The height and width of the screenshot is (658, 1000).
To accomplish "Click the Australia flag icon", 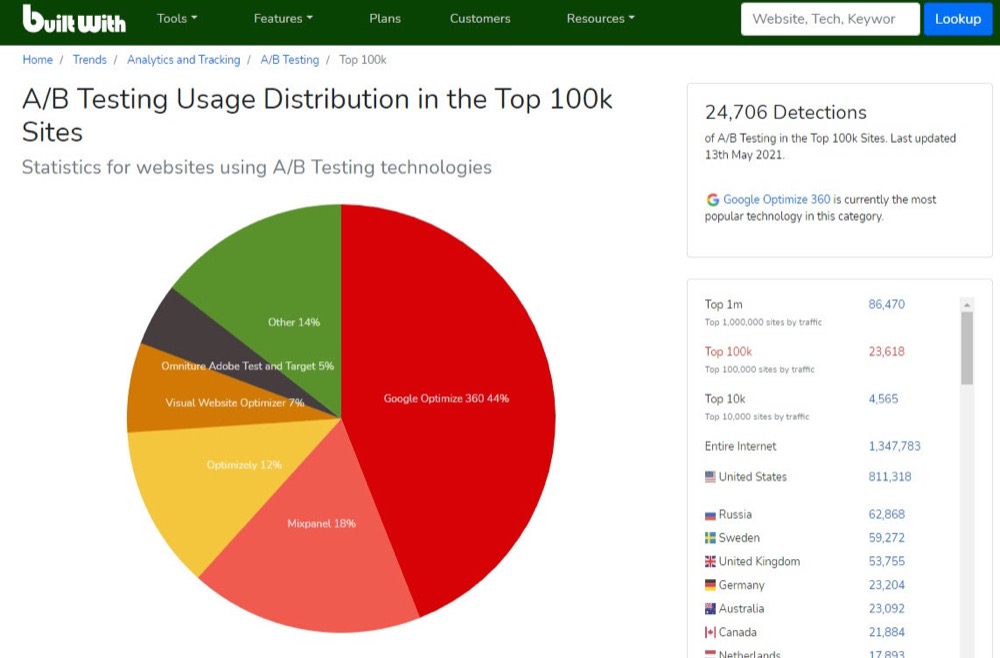I will (x=710, y=609).
